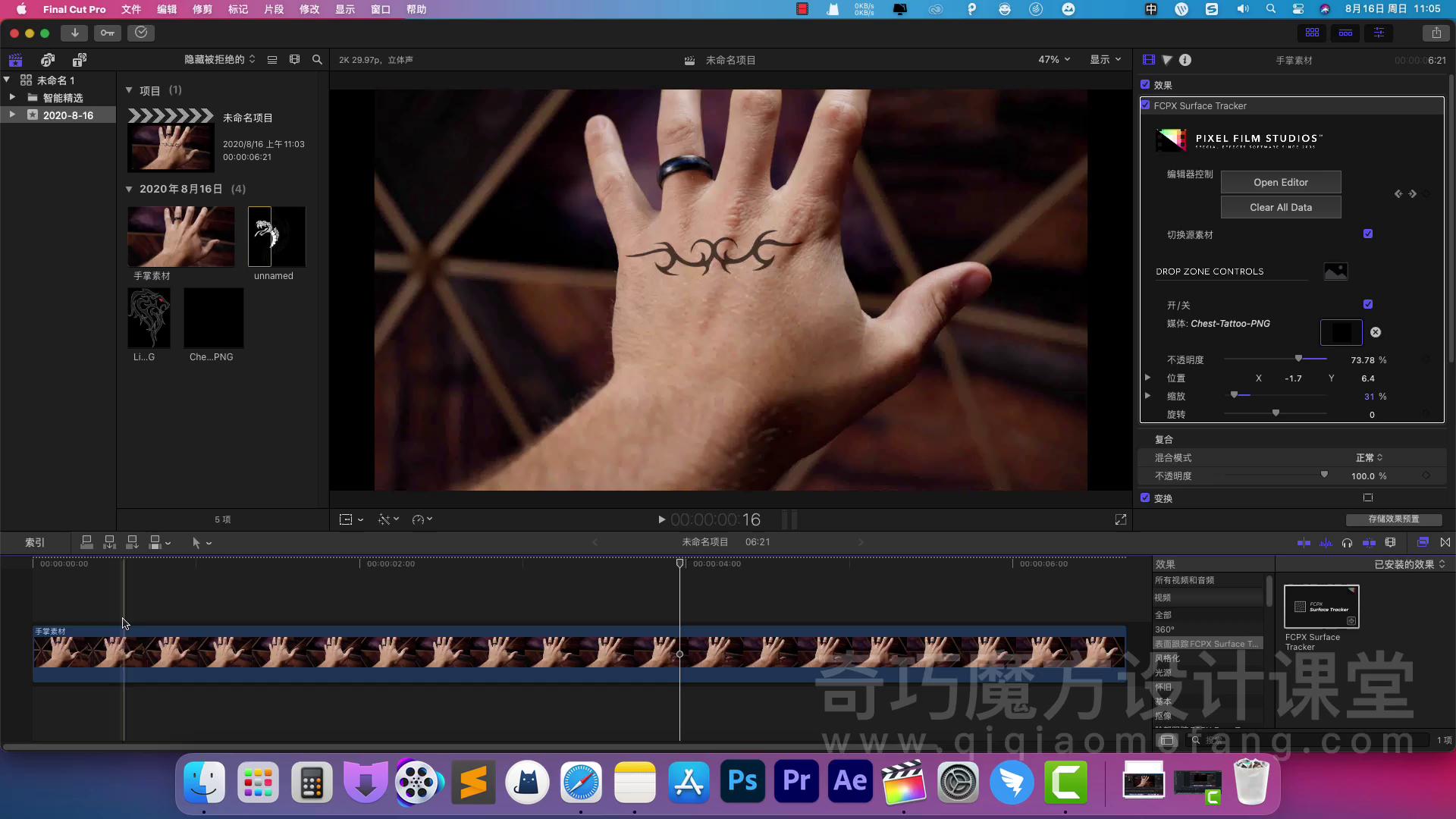Viewport: 1456px width, 819px height.
Task: Click the Pixel Film Studios logo icon
Action: (x=1170, y=140)
